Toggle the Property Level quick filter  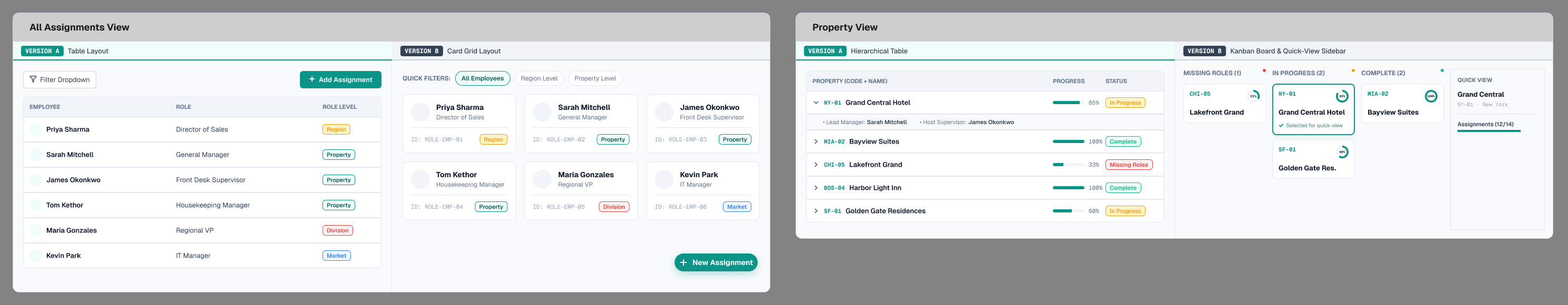pyautogui.click(x=595, y=78)
